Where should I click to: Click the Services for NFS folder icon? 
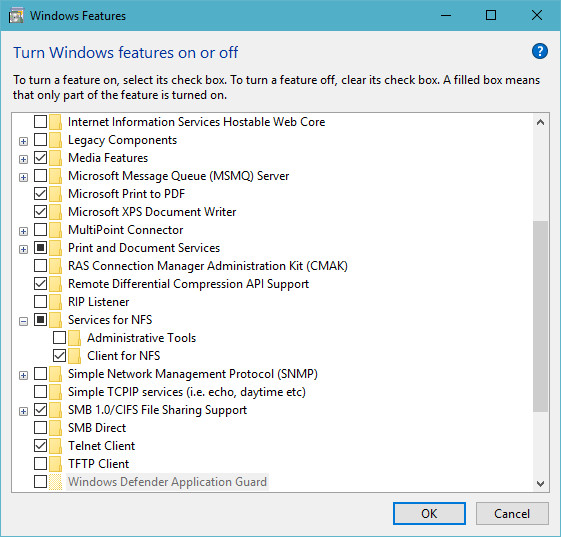coord(55,320)
